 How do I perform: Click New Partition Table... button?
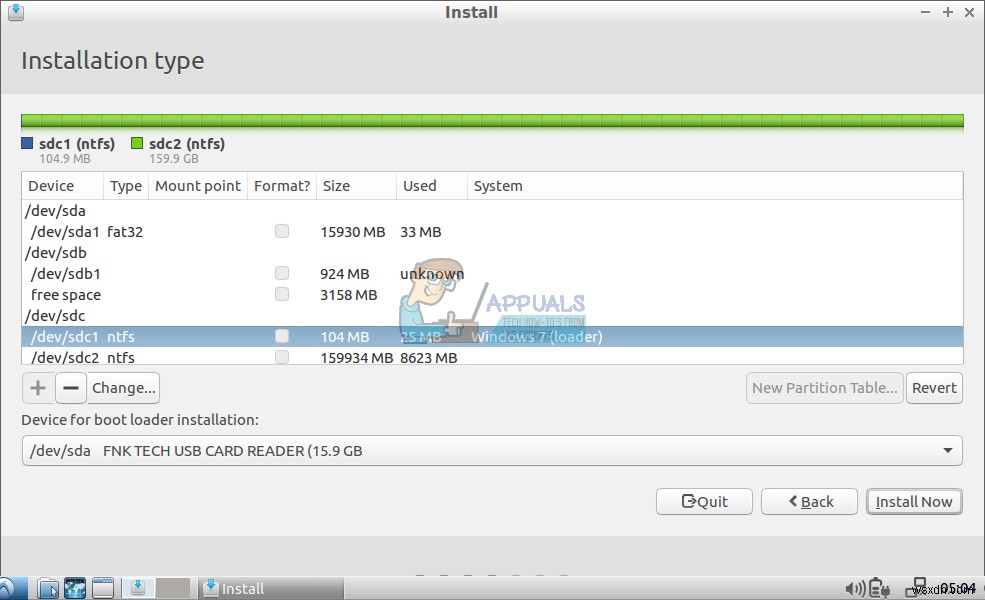coord(825,388)
